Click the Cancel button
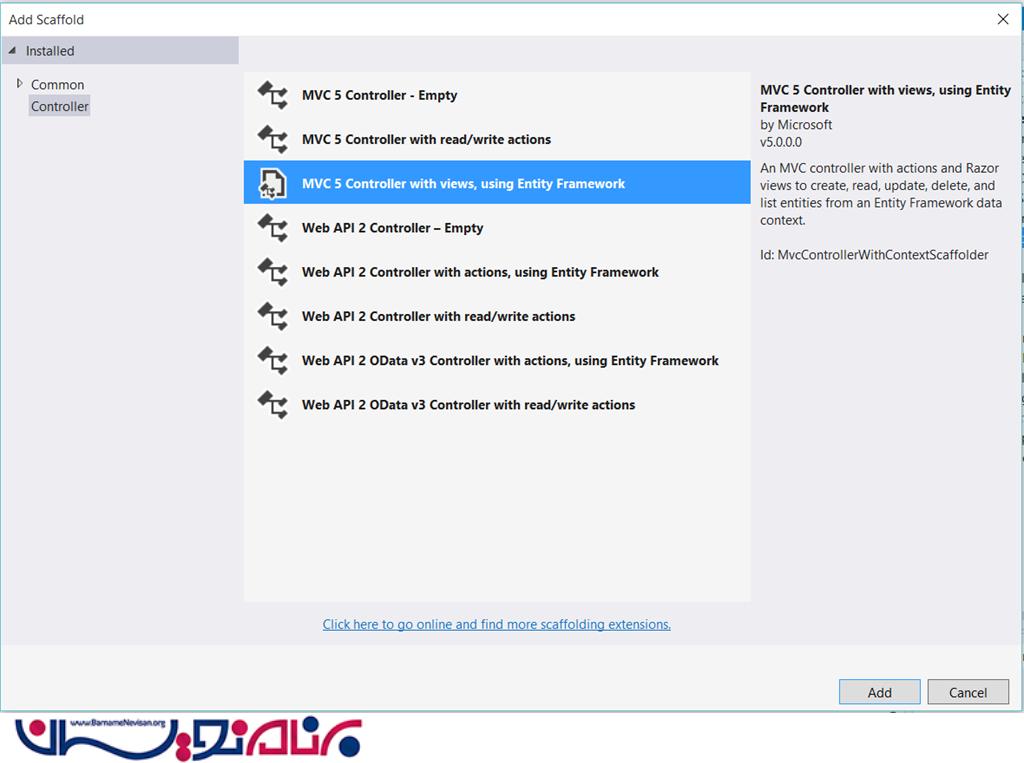The height and width of the screenshot is (763, 1024). [x=968, y=692]
